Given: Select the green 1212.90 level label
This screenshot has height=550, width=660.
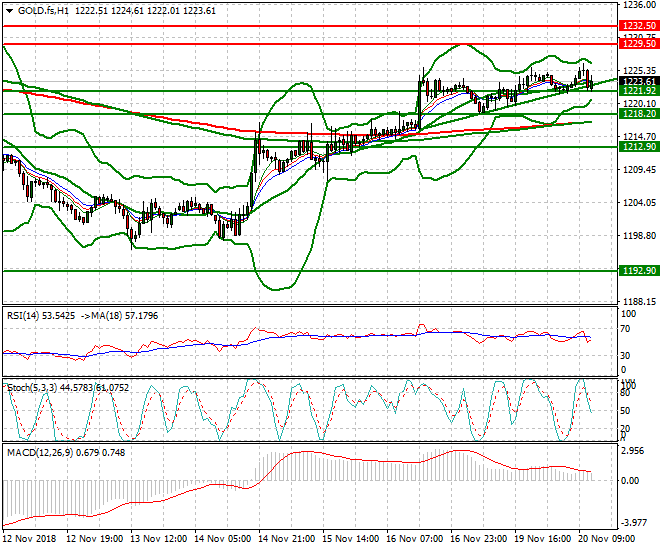Looking at the screenshot, I should tap(639, 147).
